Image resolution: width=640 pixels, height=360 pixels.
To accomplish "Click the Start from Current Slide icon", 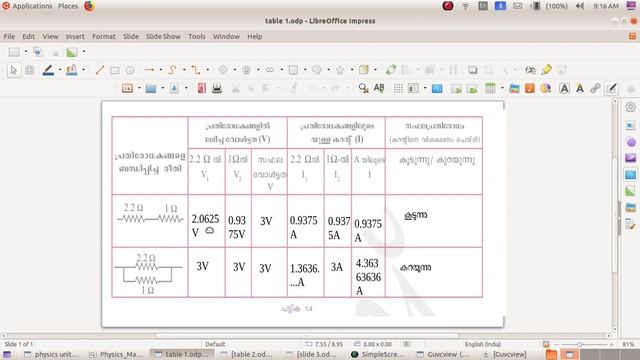I will click(x=472, y=88).
